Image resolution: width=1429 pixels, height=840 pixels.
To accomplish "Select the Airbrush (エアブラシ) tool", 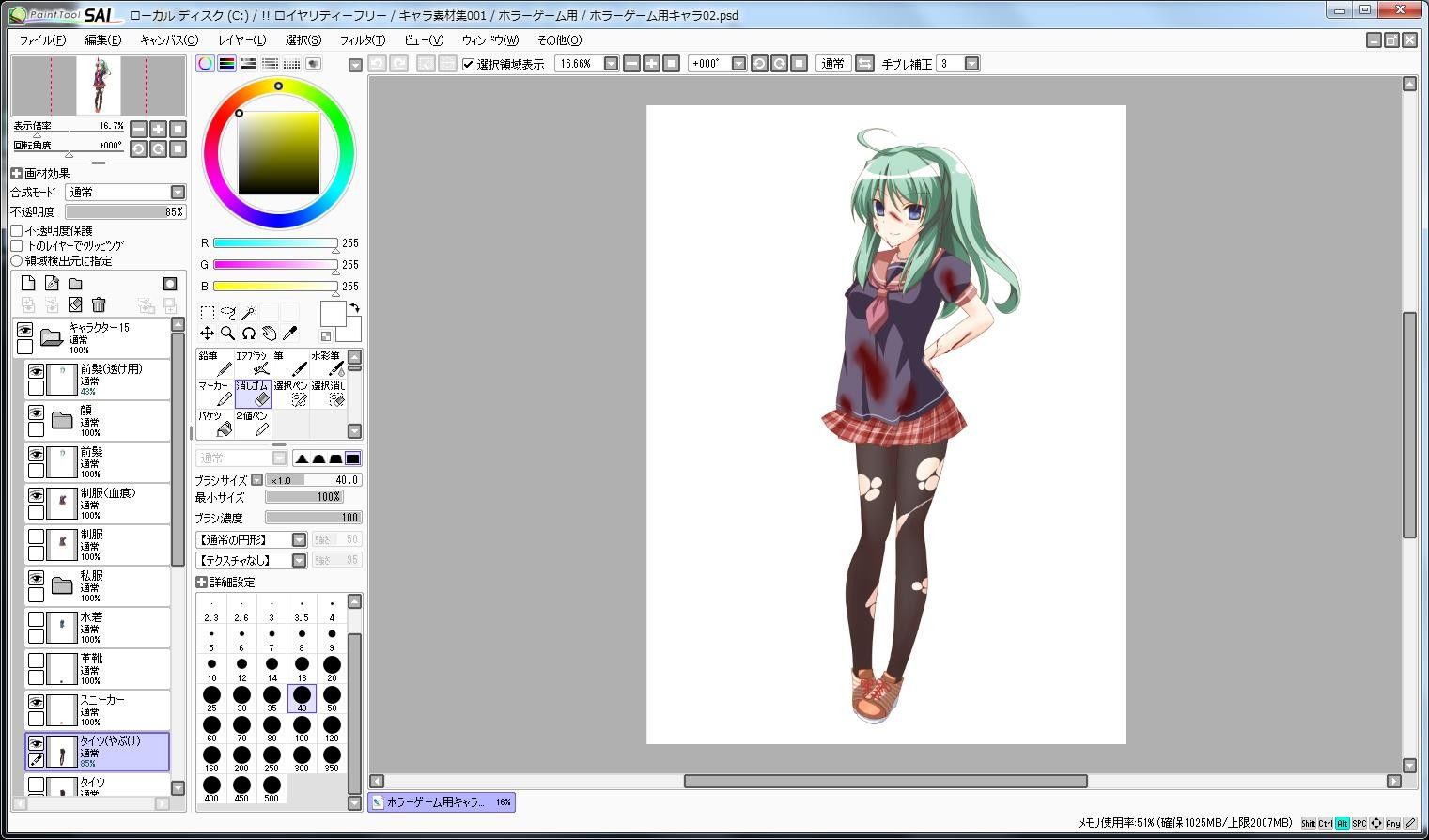I will tap(253, 364).
